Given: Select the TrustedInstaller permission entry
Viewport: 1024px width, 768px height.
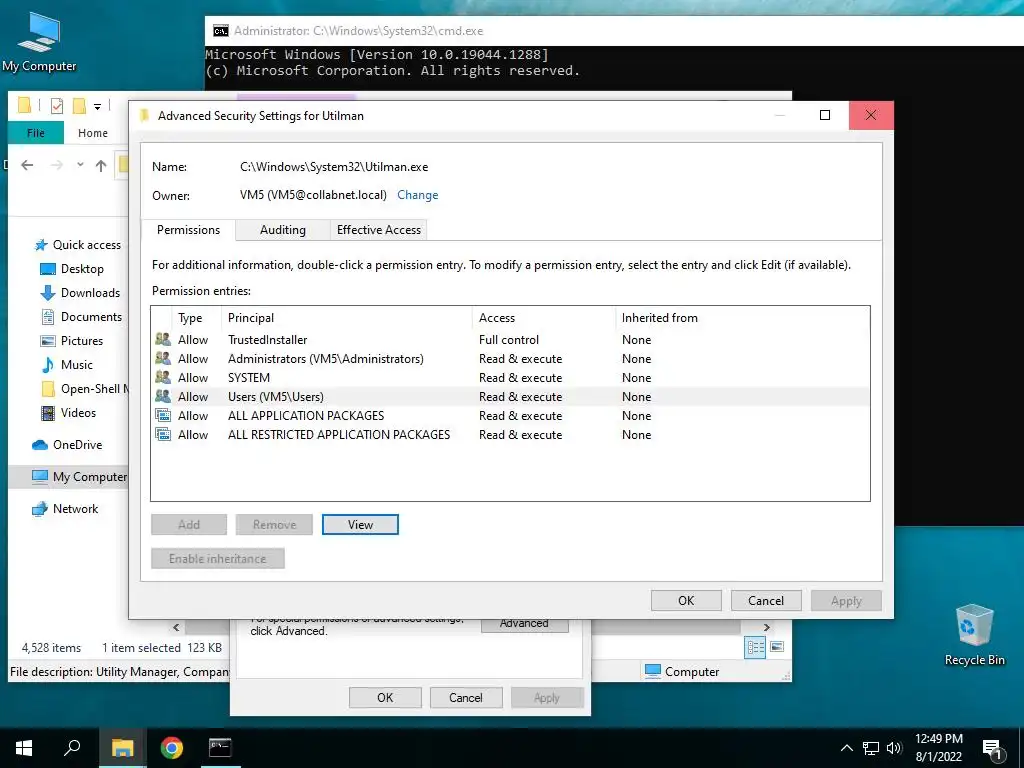Looking at the screenshot, I should pos(510,340).
